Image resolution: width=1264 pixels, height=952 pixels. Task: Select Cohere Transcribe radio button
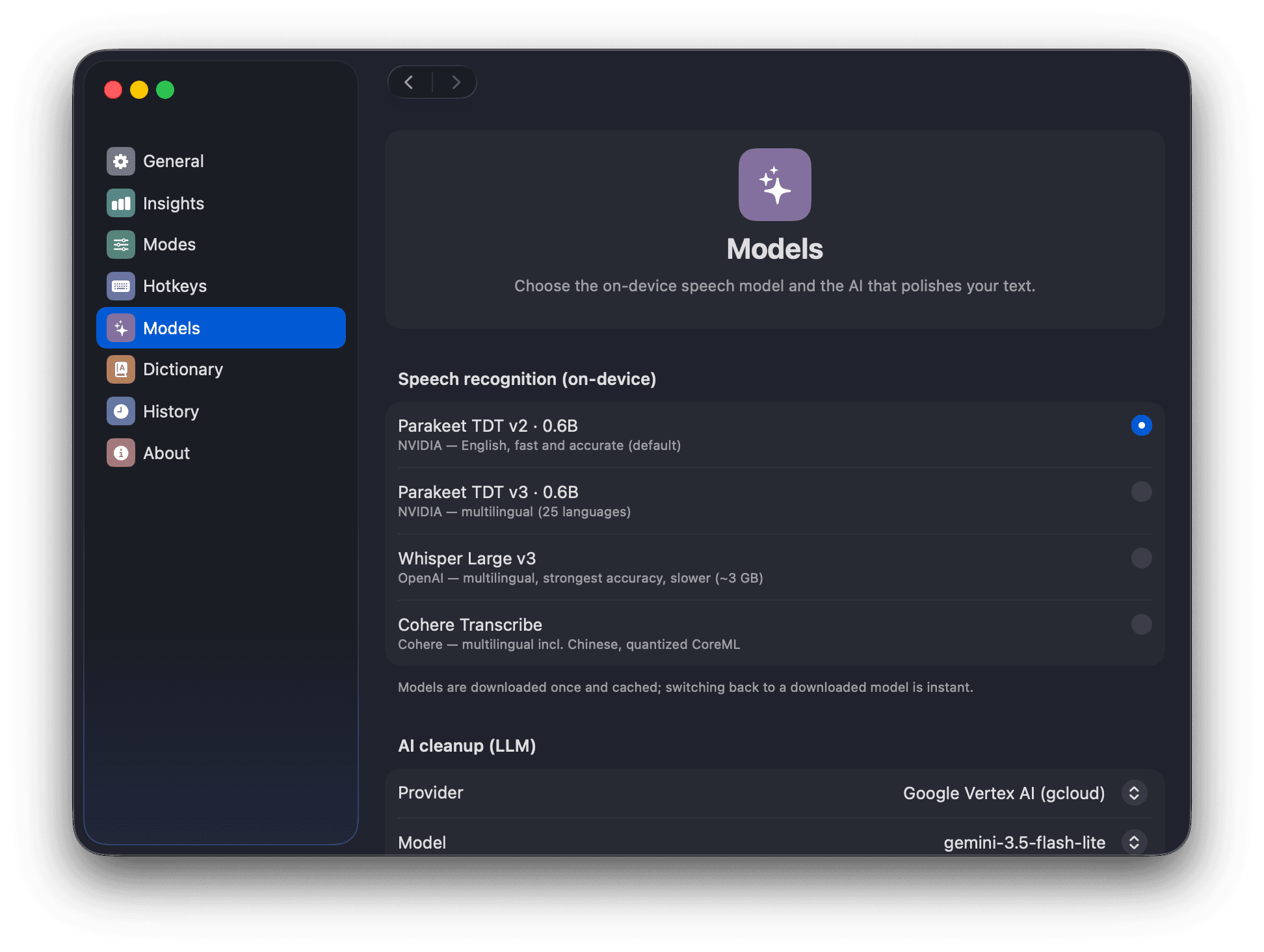pos(1142,624)
